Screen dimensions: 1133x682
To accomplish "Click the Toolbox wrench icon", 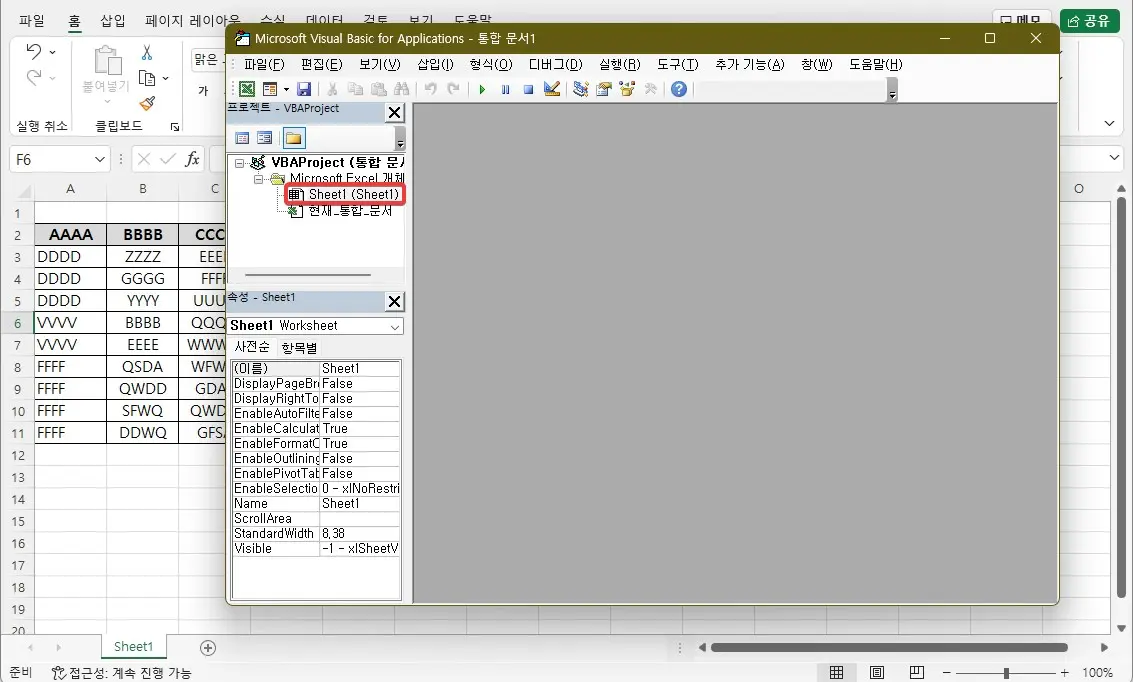I will (650, 89).
